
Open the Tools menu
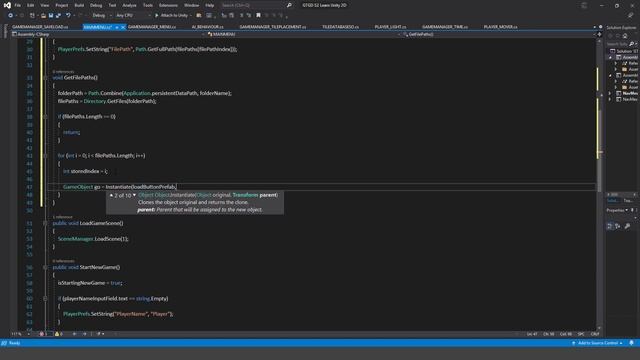click(148, 5)
